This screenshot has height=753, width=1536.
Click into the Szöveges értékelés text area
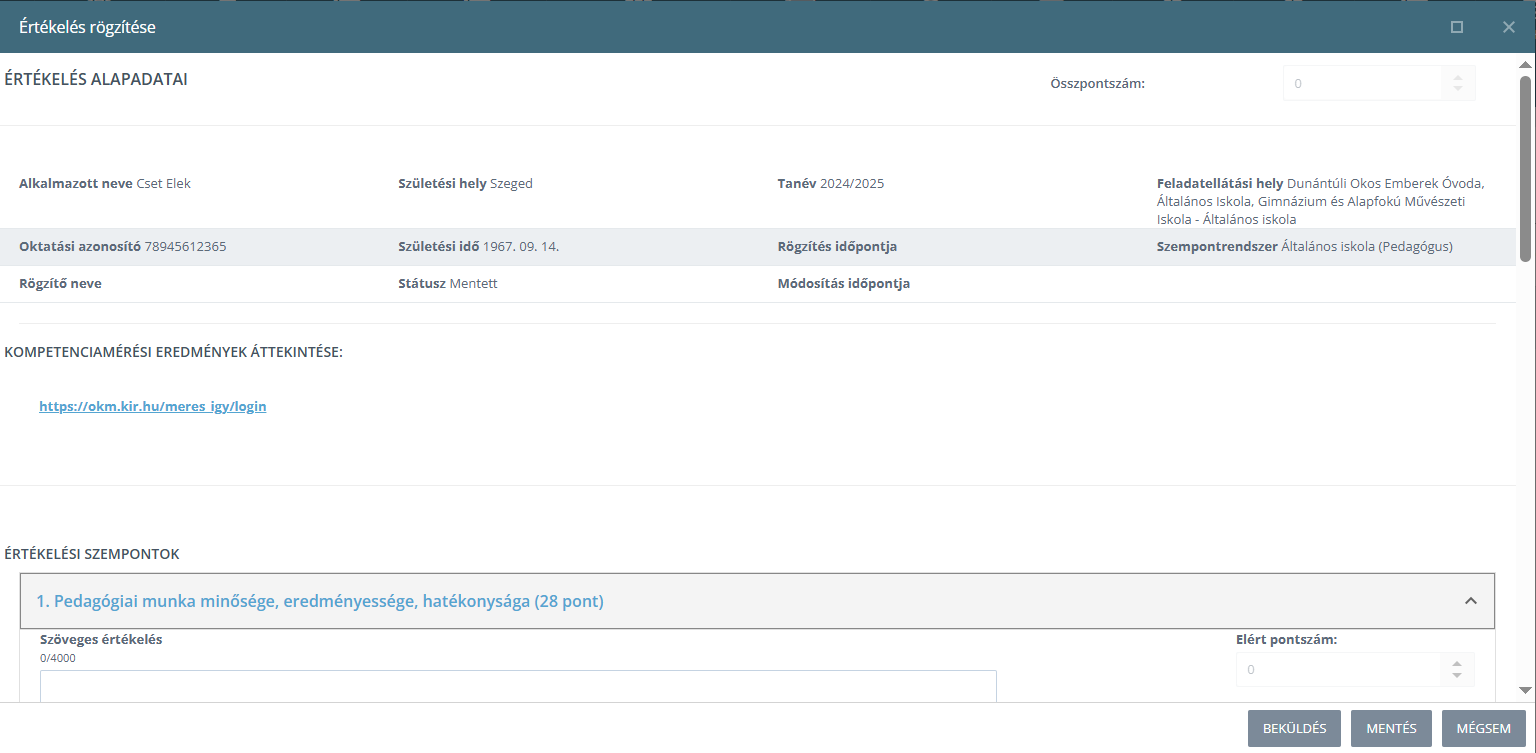coord(518,686)
